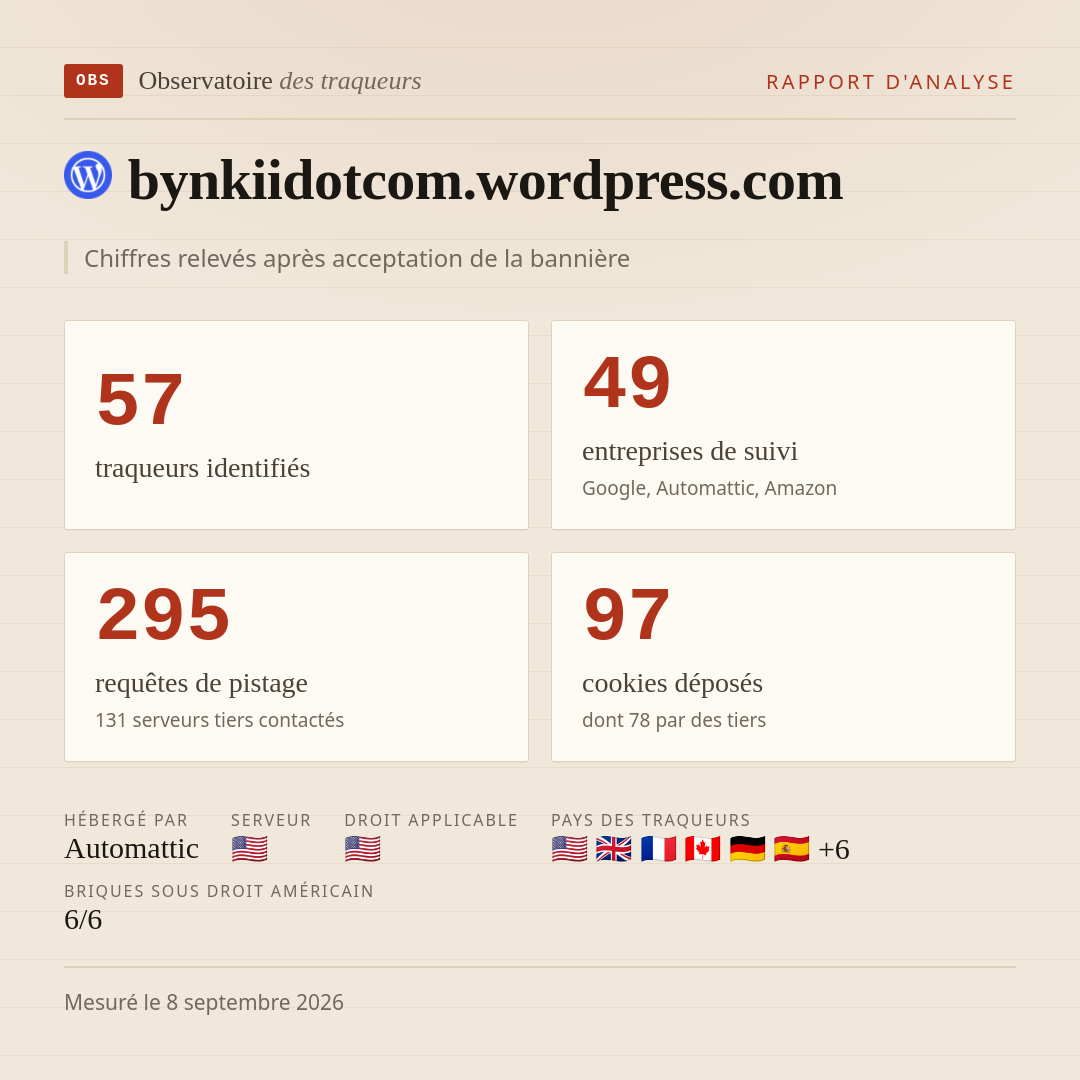Click the DROIT APPLICABLE label
Screen dimensions: 1080x1080
431,820
